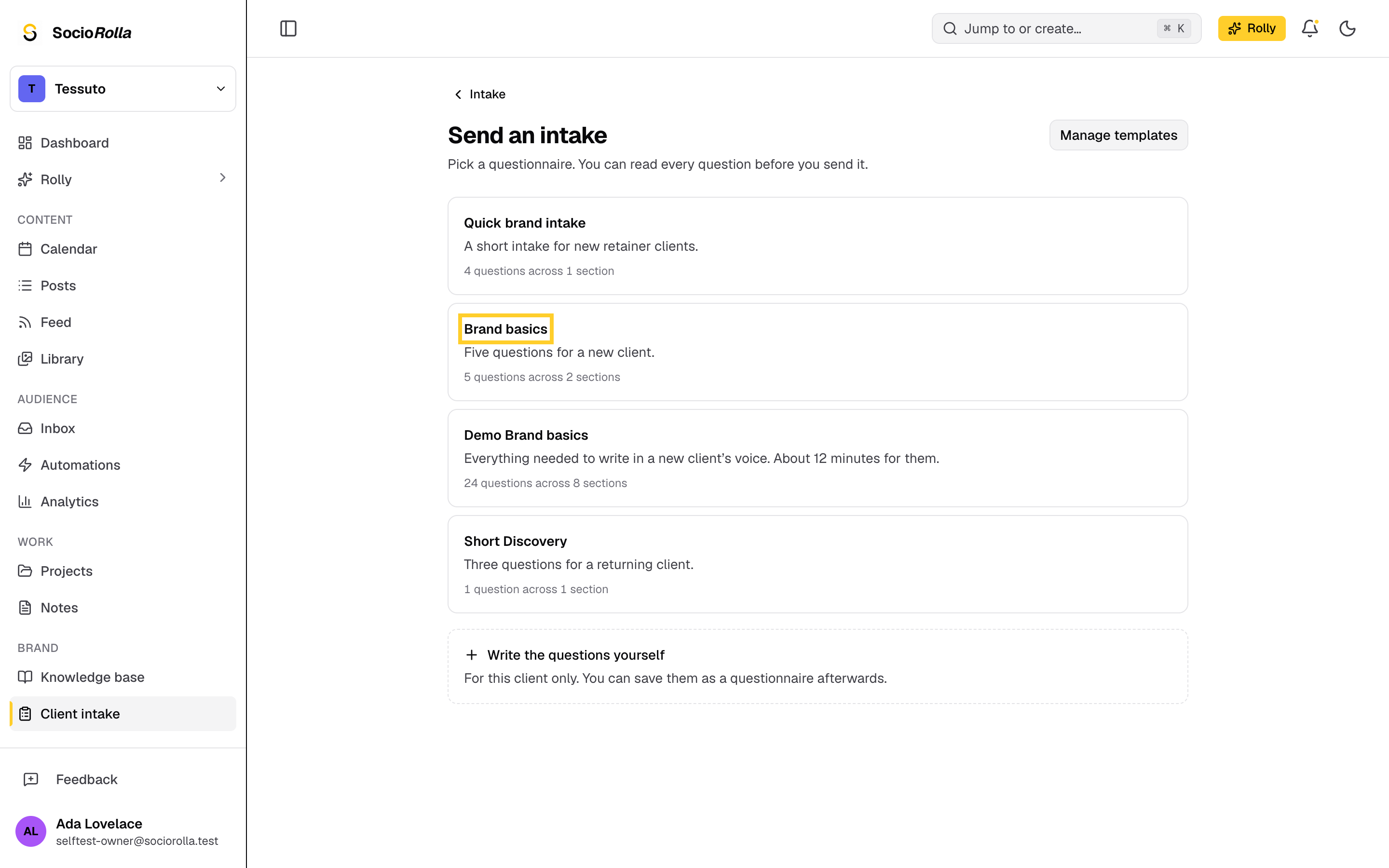
Task: Click the Projects folder icon
Action: [x=25, y=571]
